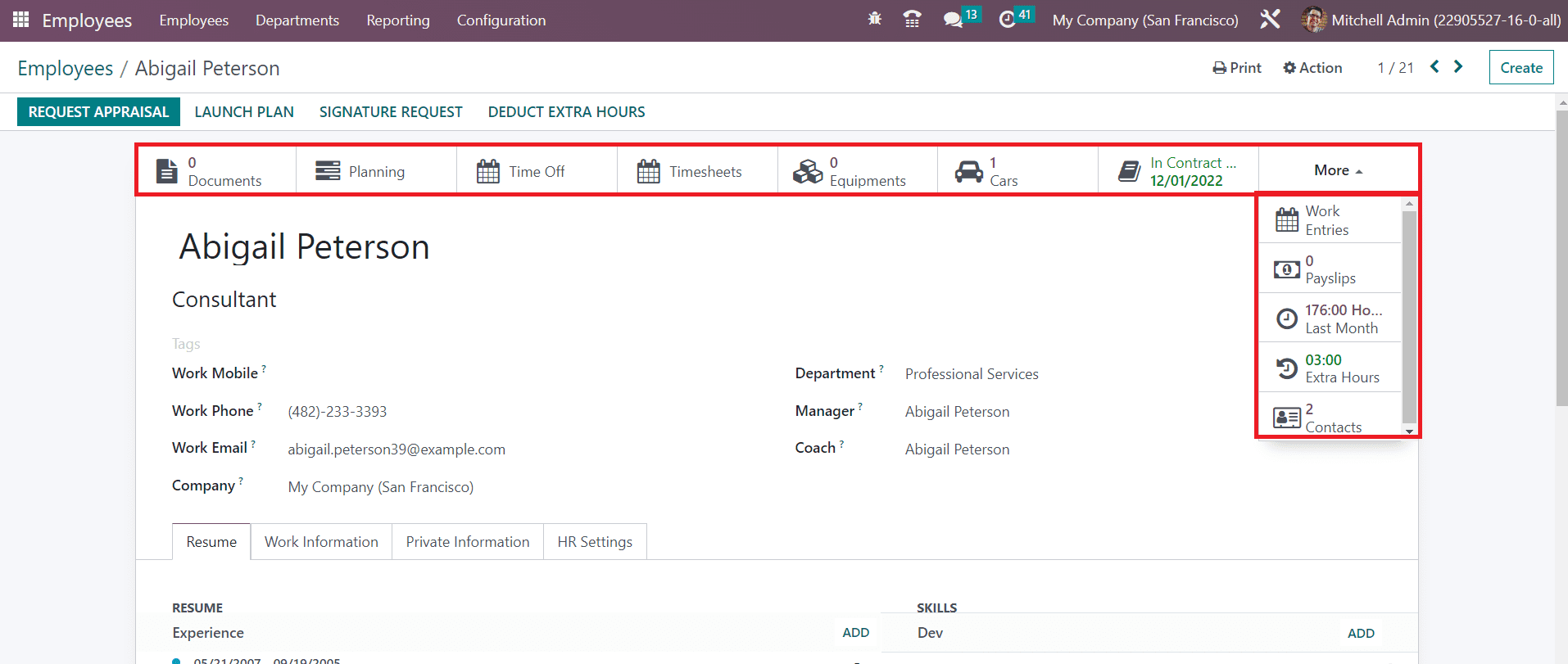The height and width of the screenshot is (664, 1568).
Task: Click the bug debug icon in top bar
Action: point(874,19)
